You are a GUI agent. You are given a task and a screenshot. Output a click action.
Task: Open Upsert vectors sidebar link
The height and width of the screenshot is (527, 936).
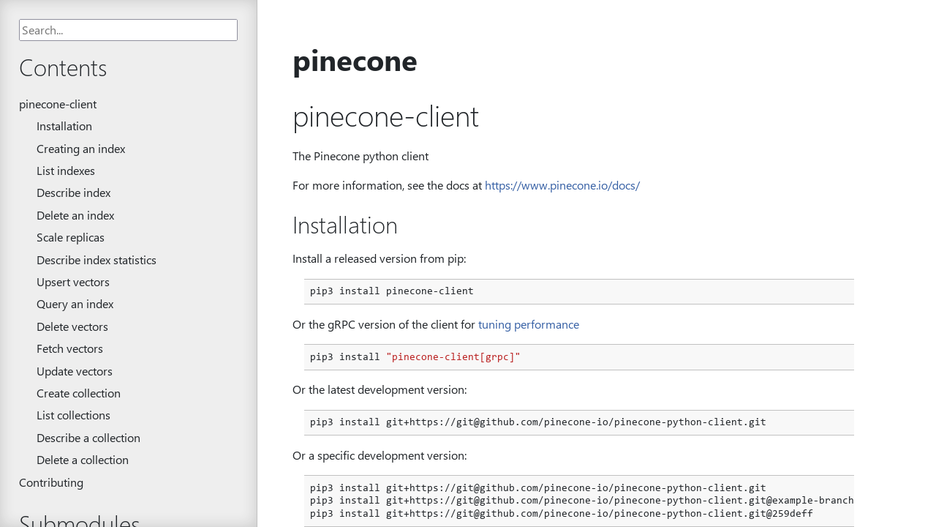coord(73,282)
